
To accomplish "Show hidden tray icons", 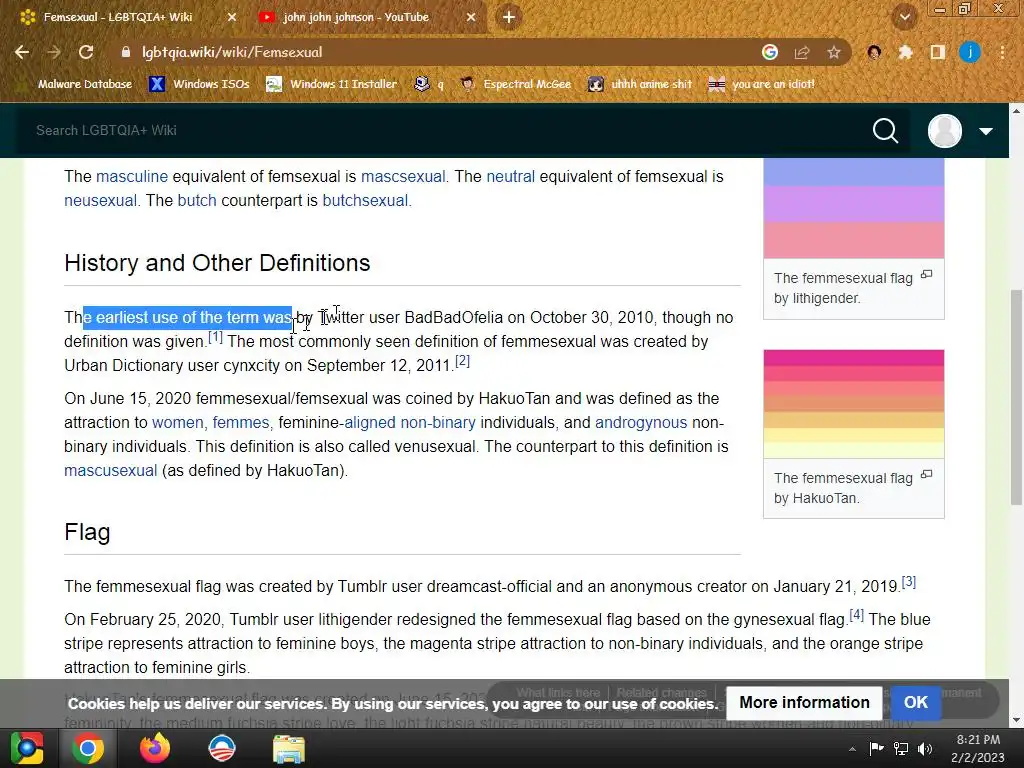I will [x=852, y=749].
